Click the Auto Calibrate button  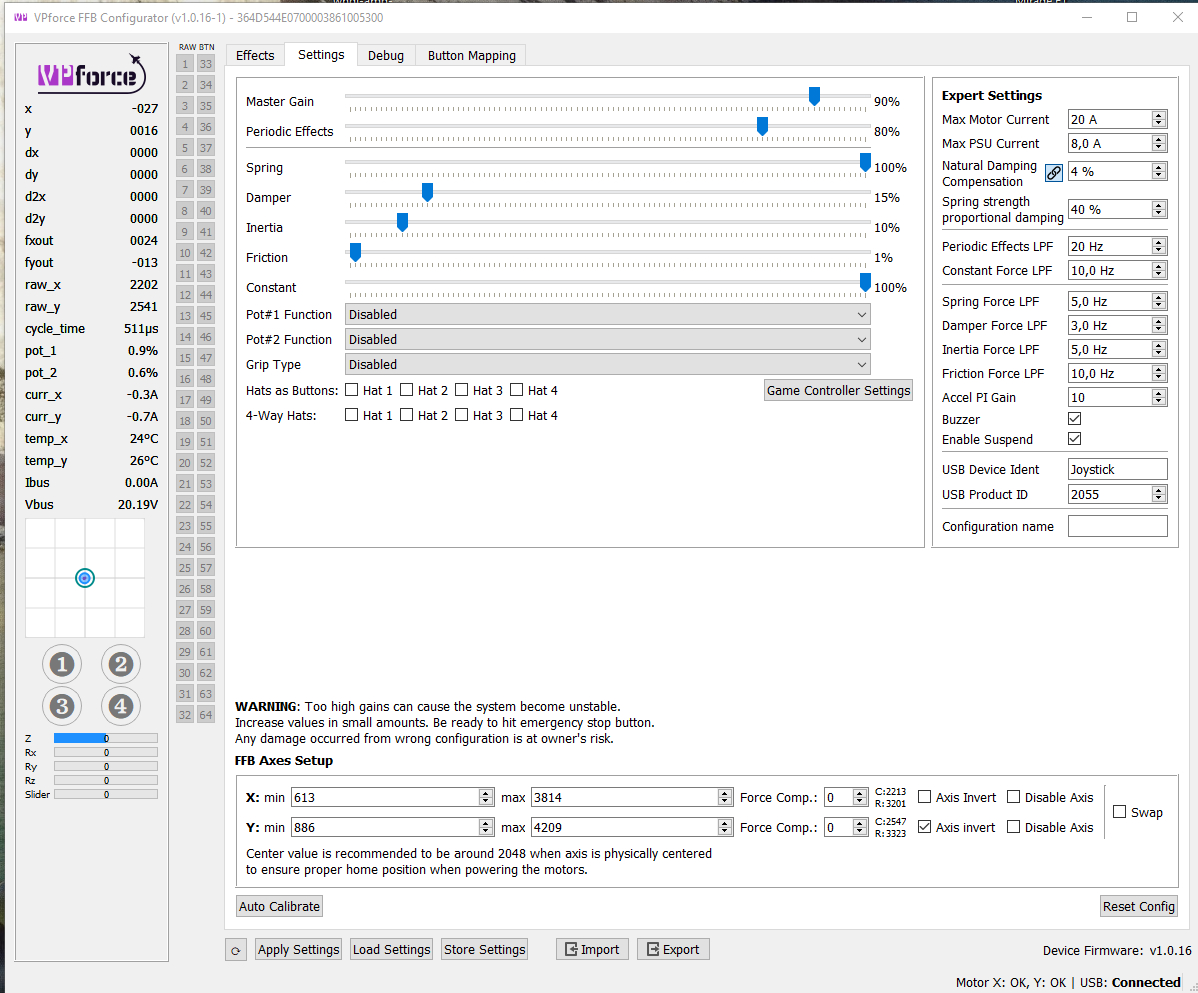tap(279, 905)
